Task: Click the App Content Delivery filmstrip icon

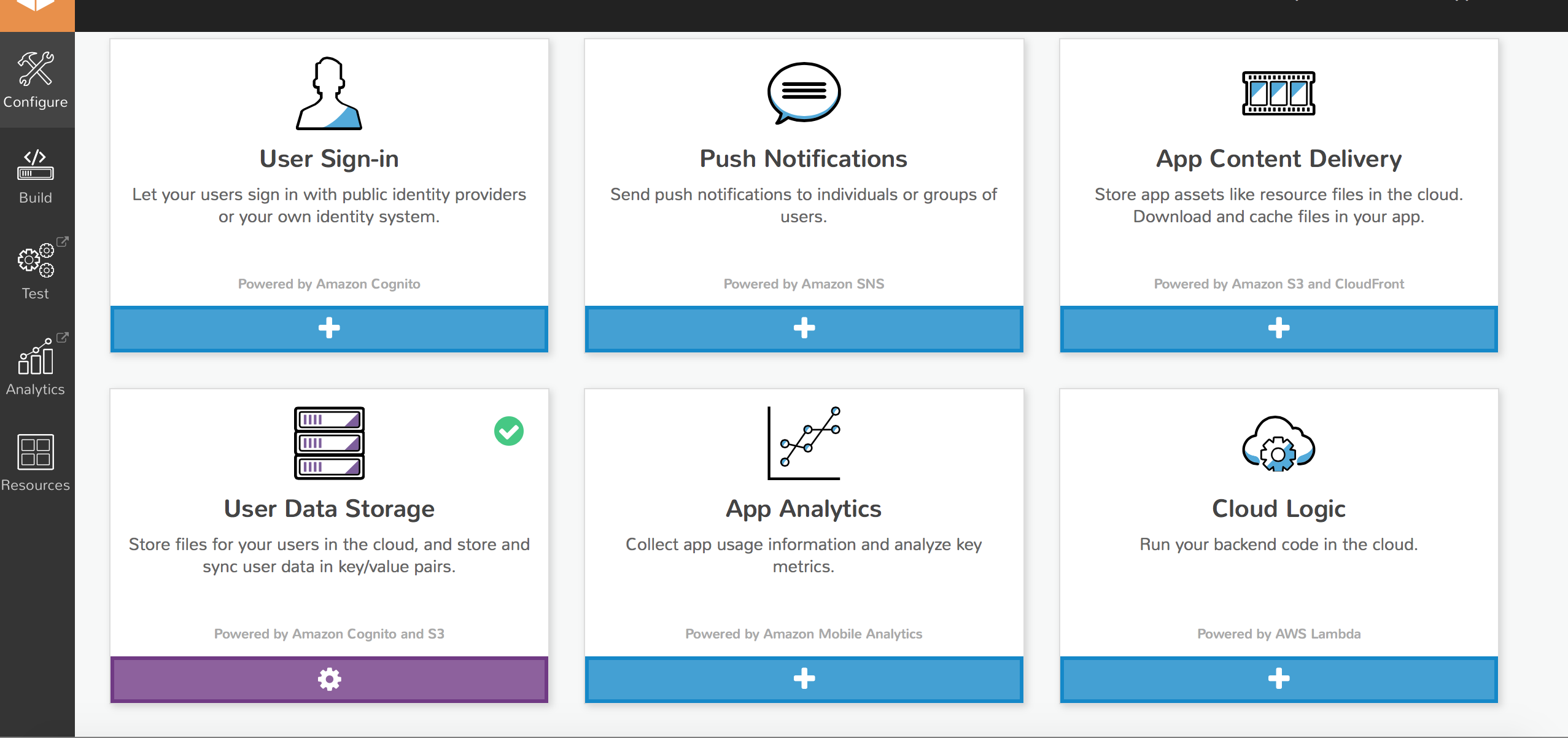Action: pyautogui.click(x=1278, y=93)
